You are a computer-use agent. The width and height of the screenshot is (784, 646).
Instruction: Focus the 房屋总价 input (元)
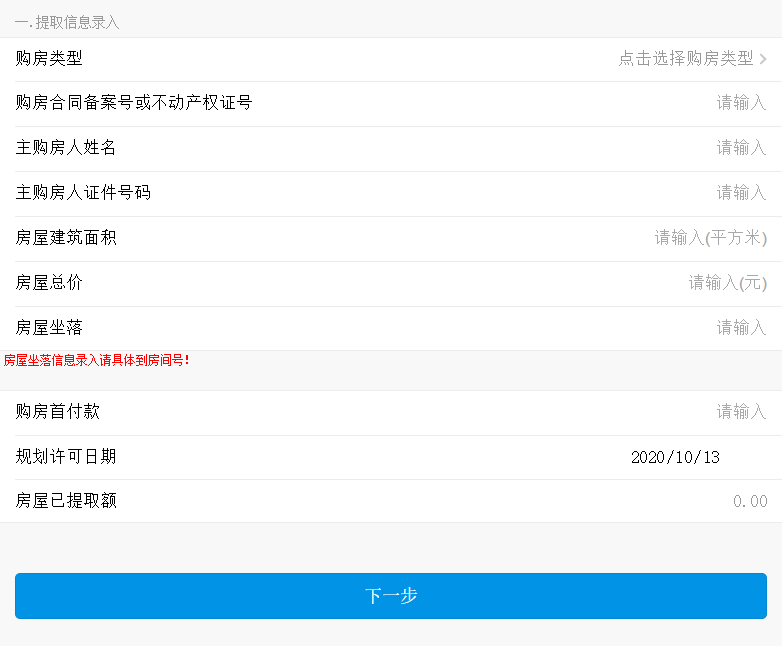pyautogui.click(x=727, y=283)
